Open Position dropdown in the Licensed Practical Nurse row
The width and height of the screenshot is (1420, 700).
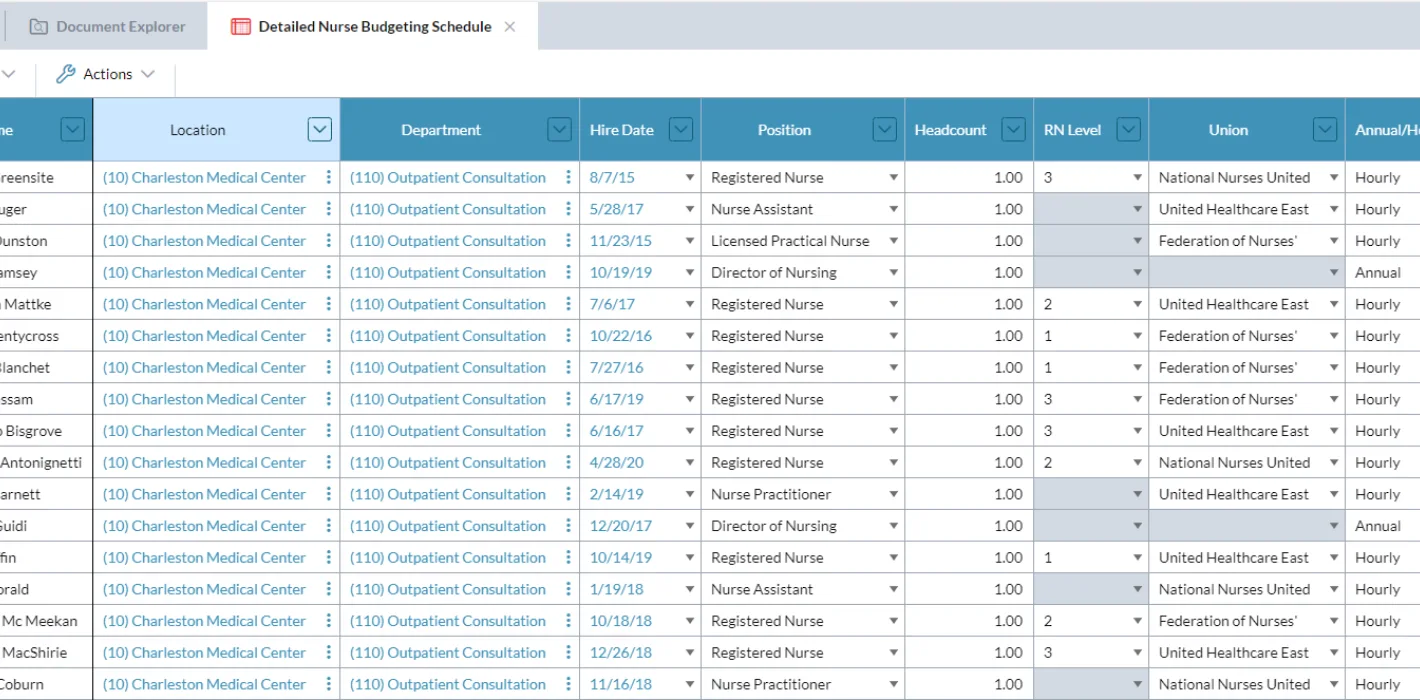coord(893,242)
